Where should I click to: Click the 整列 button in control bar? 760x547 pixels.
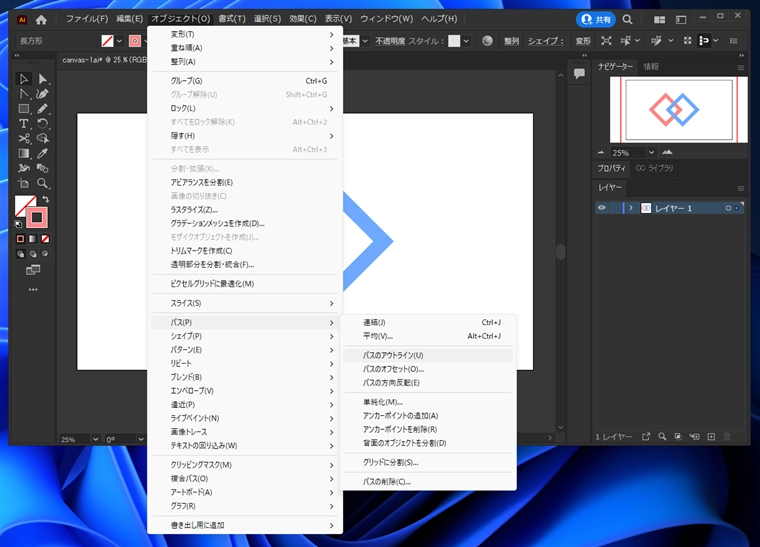click(x=511, y=41)
